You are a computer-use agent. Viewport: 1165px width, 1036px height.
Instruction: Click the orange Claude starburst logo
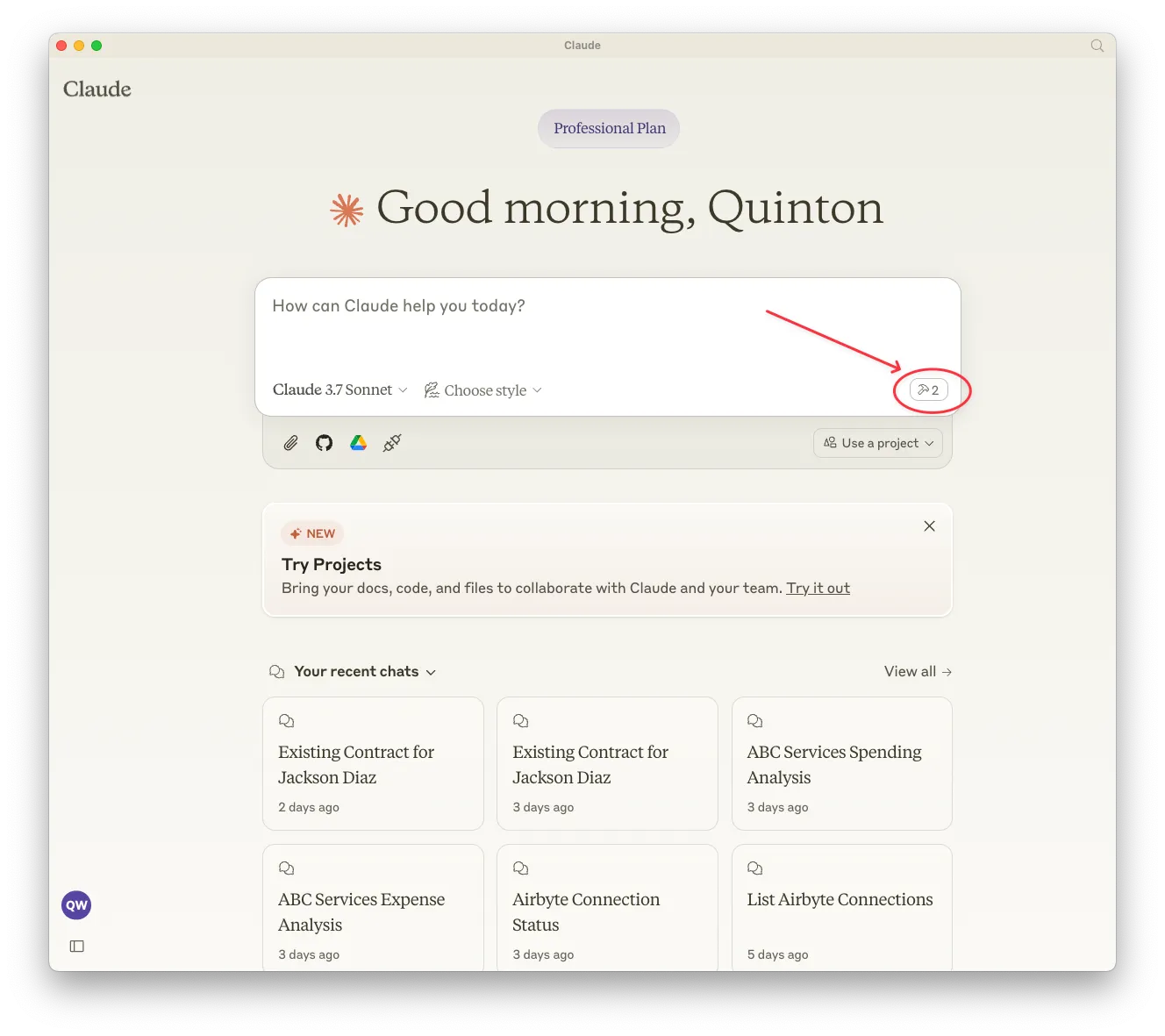[347, 211]
